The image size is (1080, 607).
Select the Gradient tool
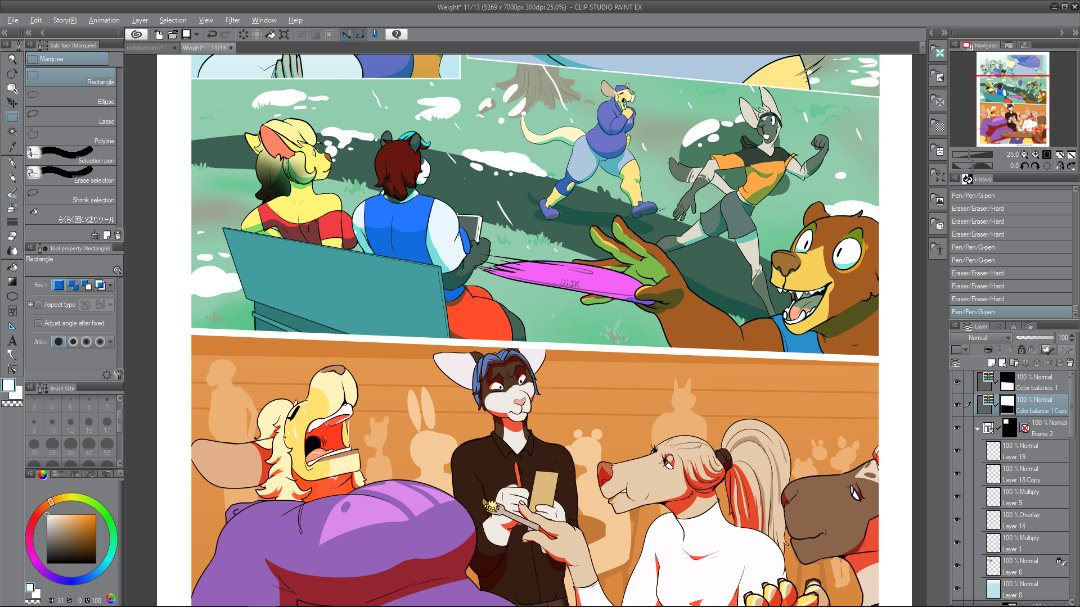(12, 281)
